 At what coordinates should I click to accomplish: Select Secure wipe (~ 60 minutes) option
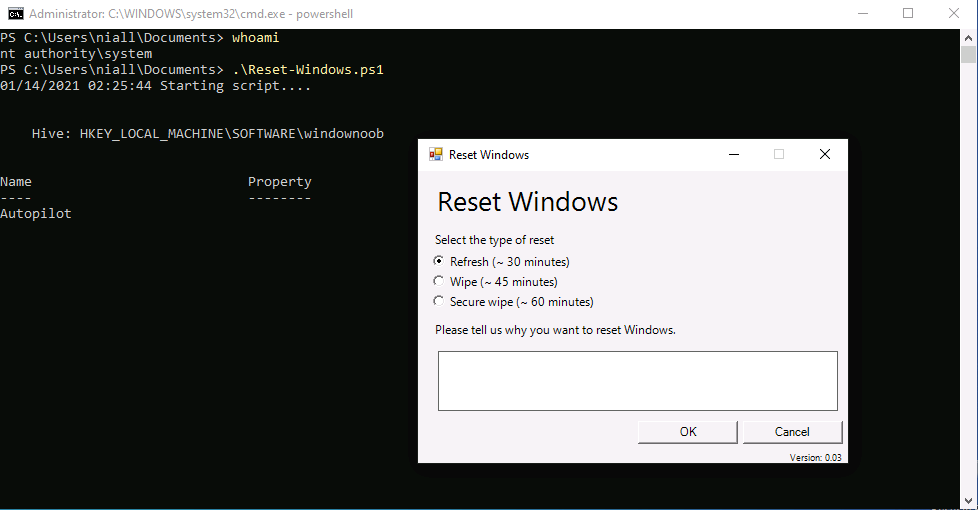tap(513, 301)
